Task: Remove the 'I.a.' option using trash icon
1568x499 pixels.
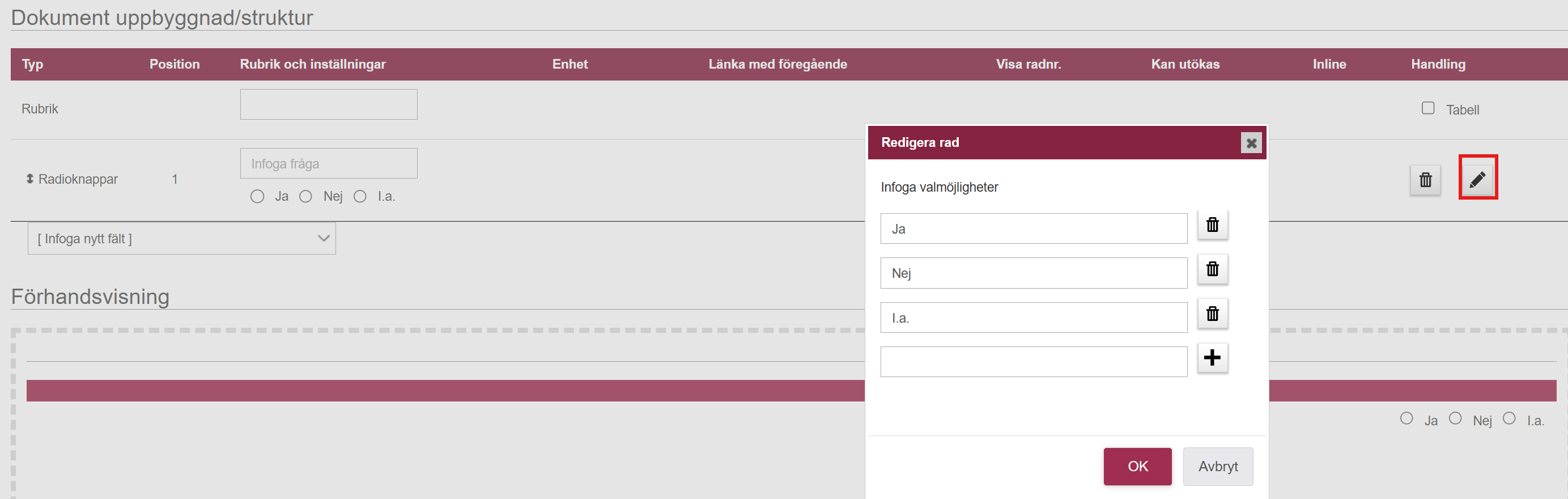Action: click(x=1212, y=314)
